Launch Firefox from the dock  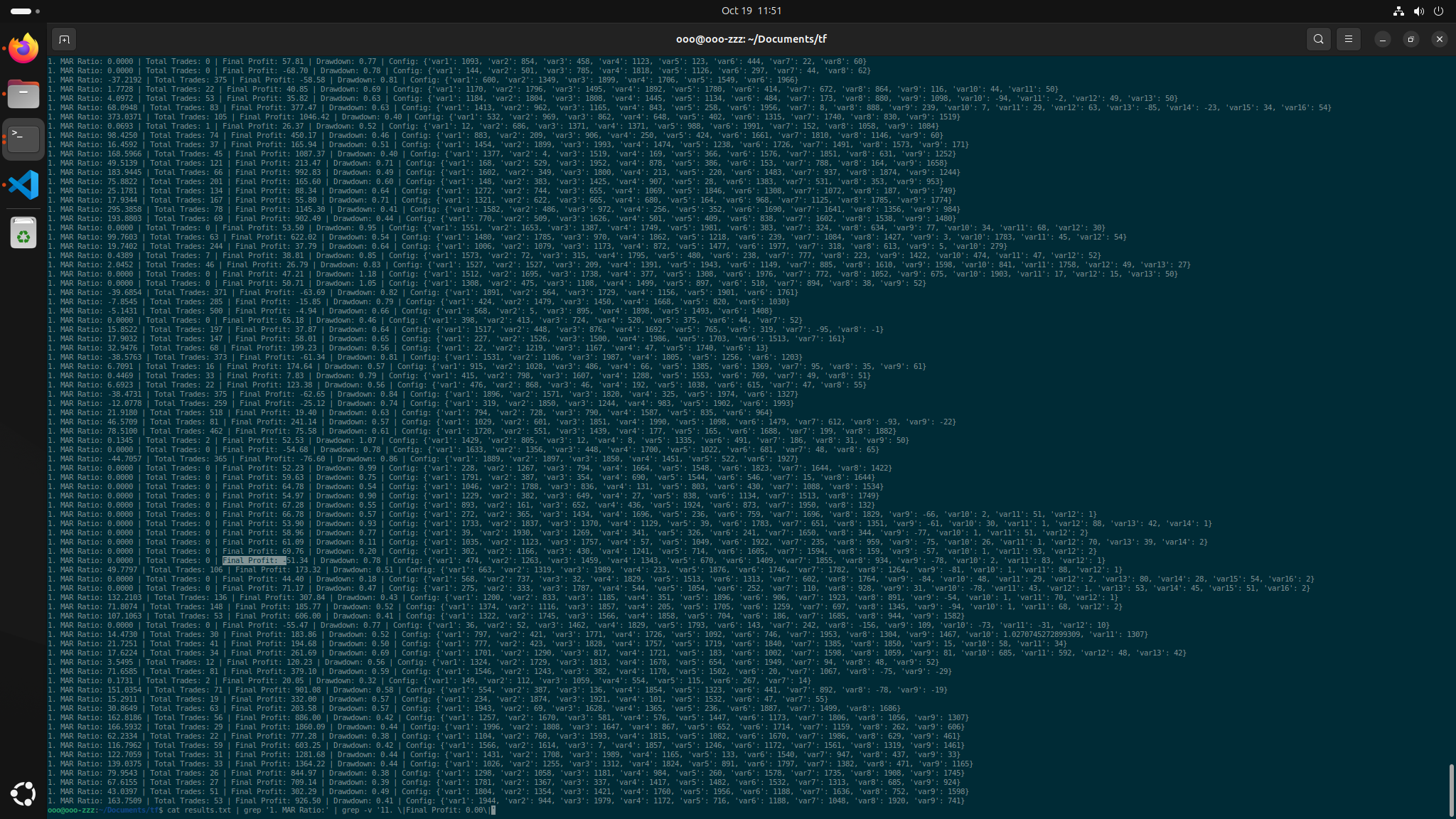pos(23,49)
